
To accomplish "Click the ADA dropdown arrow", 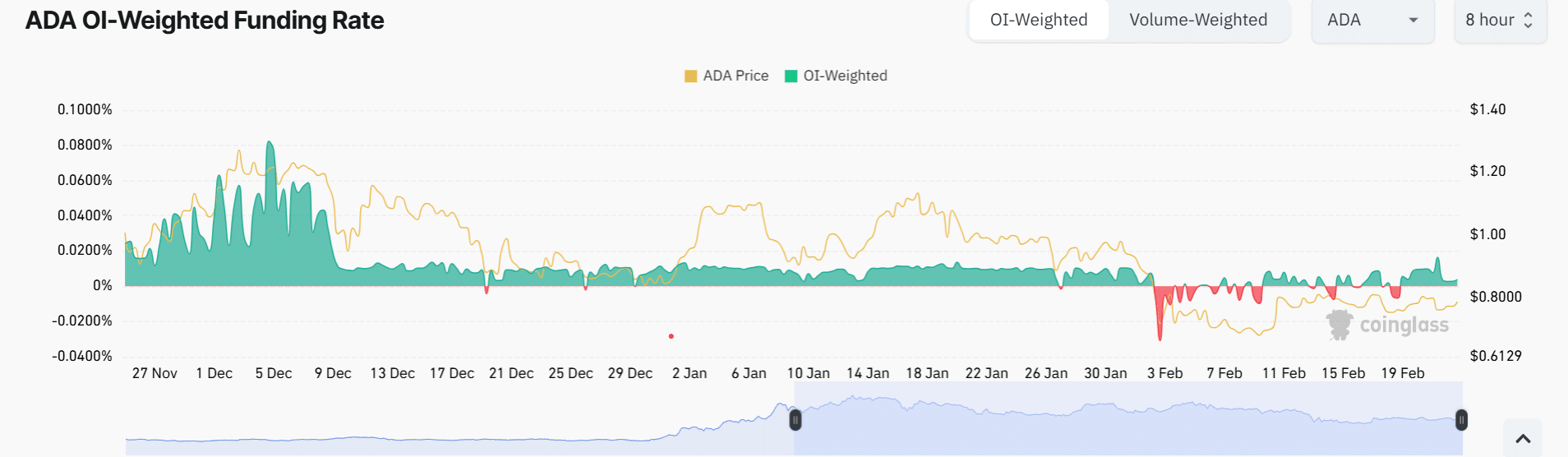I will tap(1414, 20).
